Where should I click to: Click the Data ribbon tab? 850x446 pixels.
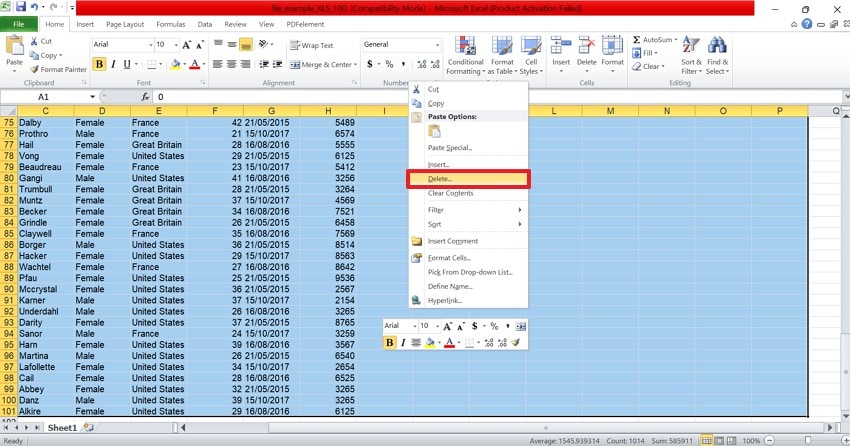click(205, 24)
